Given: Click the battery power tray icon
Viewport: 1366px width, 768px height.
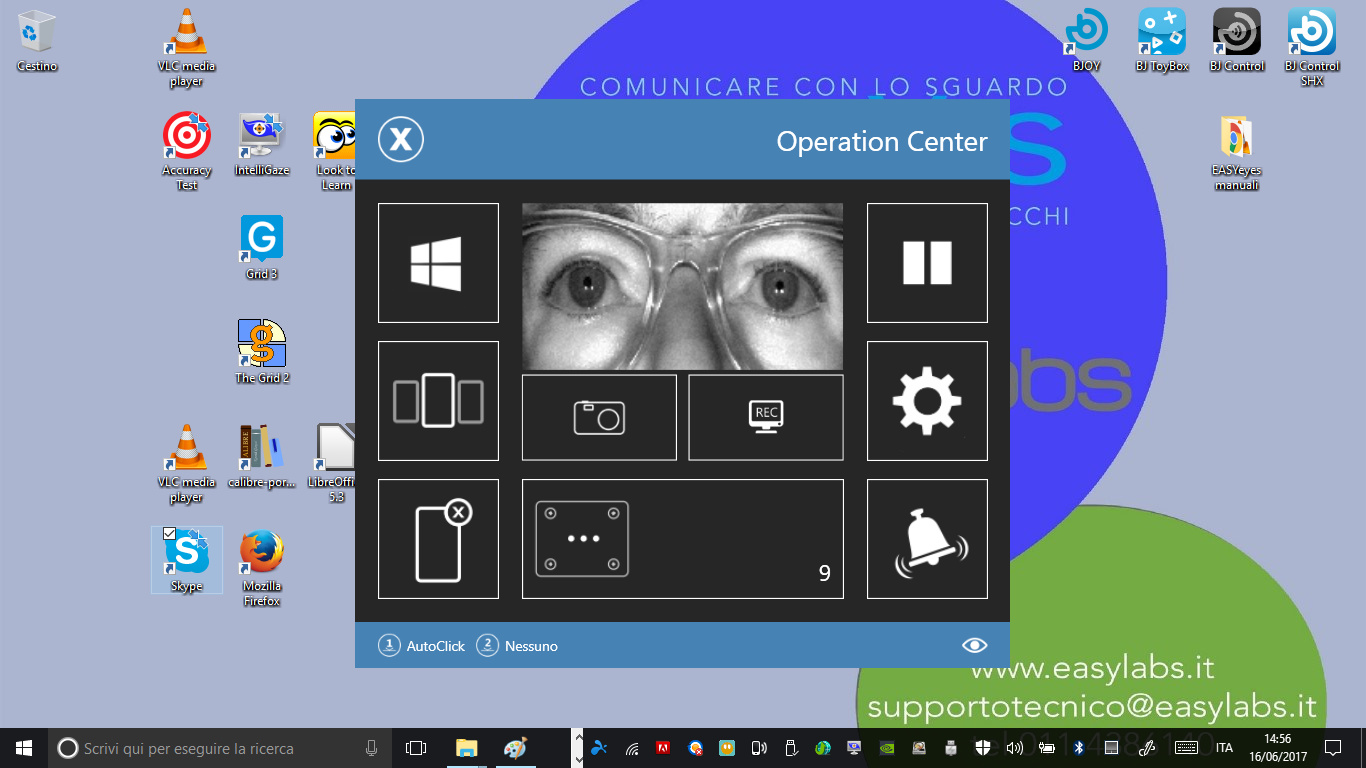Looking at the screenshot, I should pyautogui.click(x=1047, y=747).
